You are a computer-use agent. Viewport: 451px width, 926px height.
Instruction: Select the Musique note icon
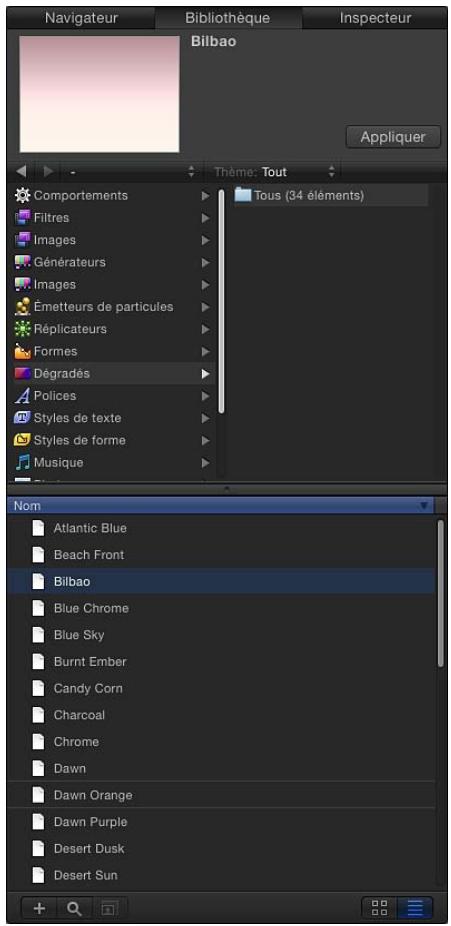click(x=22, y=462)
